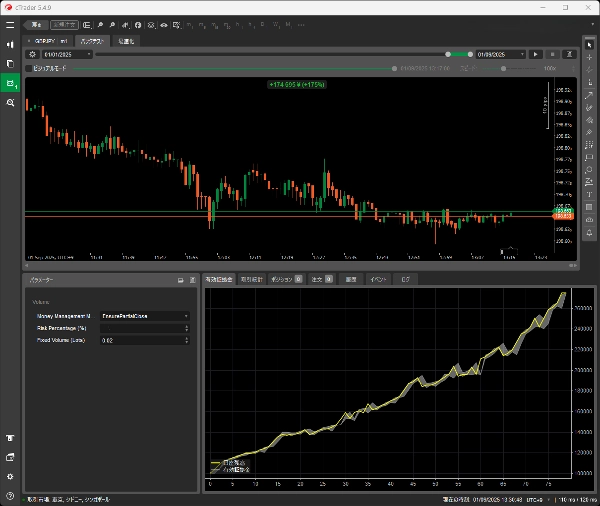
Task: Zoom in the chart
Action: tap(100, 25)
